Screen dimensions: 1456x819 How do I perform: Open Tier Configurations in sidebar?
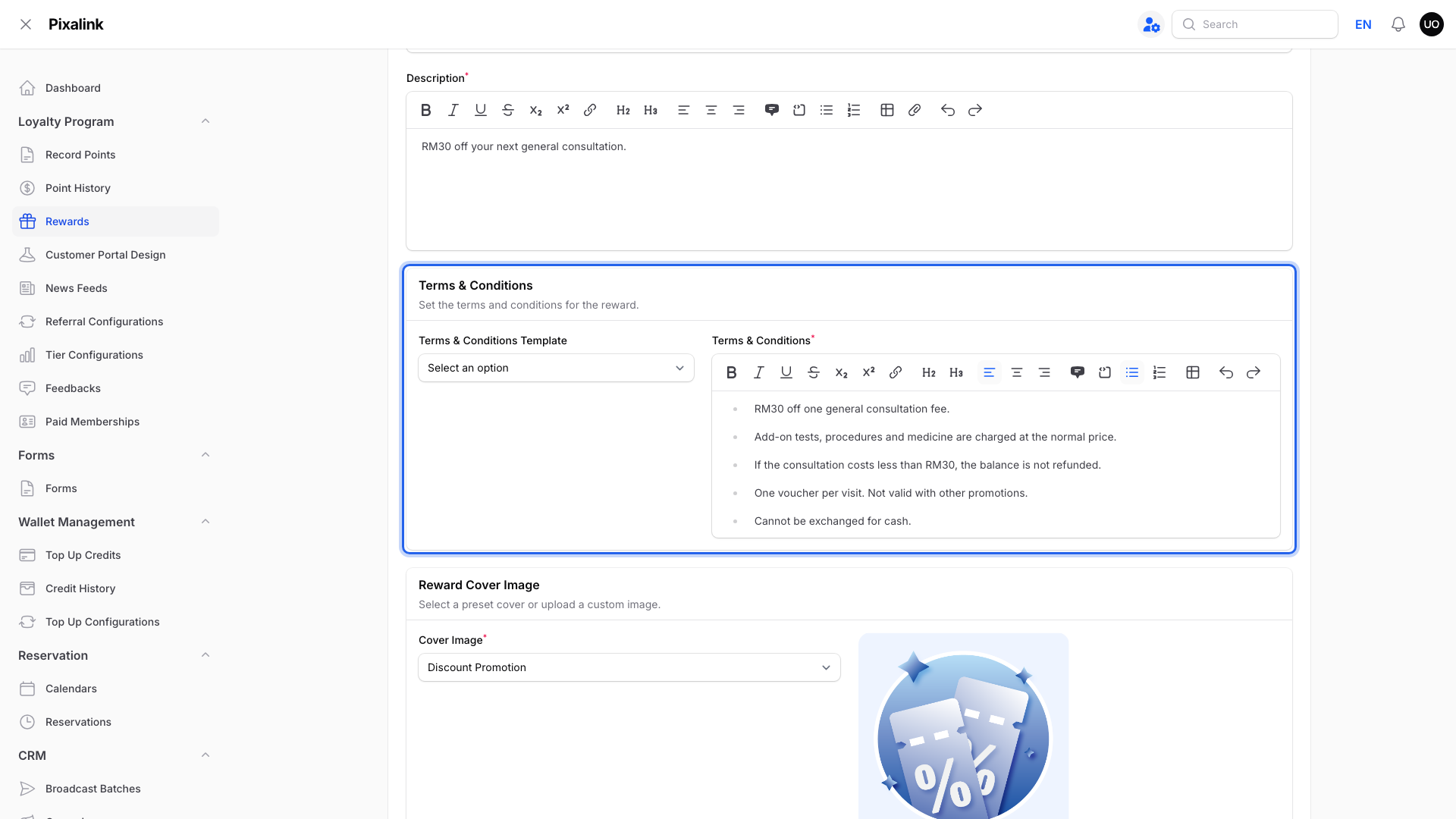click(x=115, y=355)
